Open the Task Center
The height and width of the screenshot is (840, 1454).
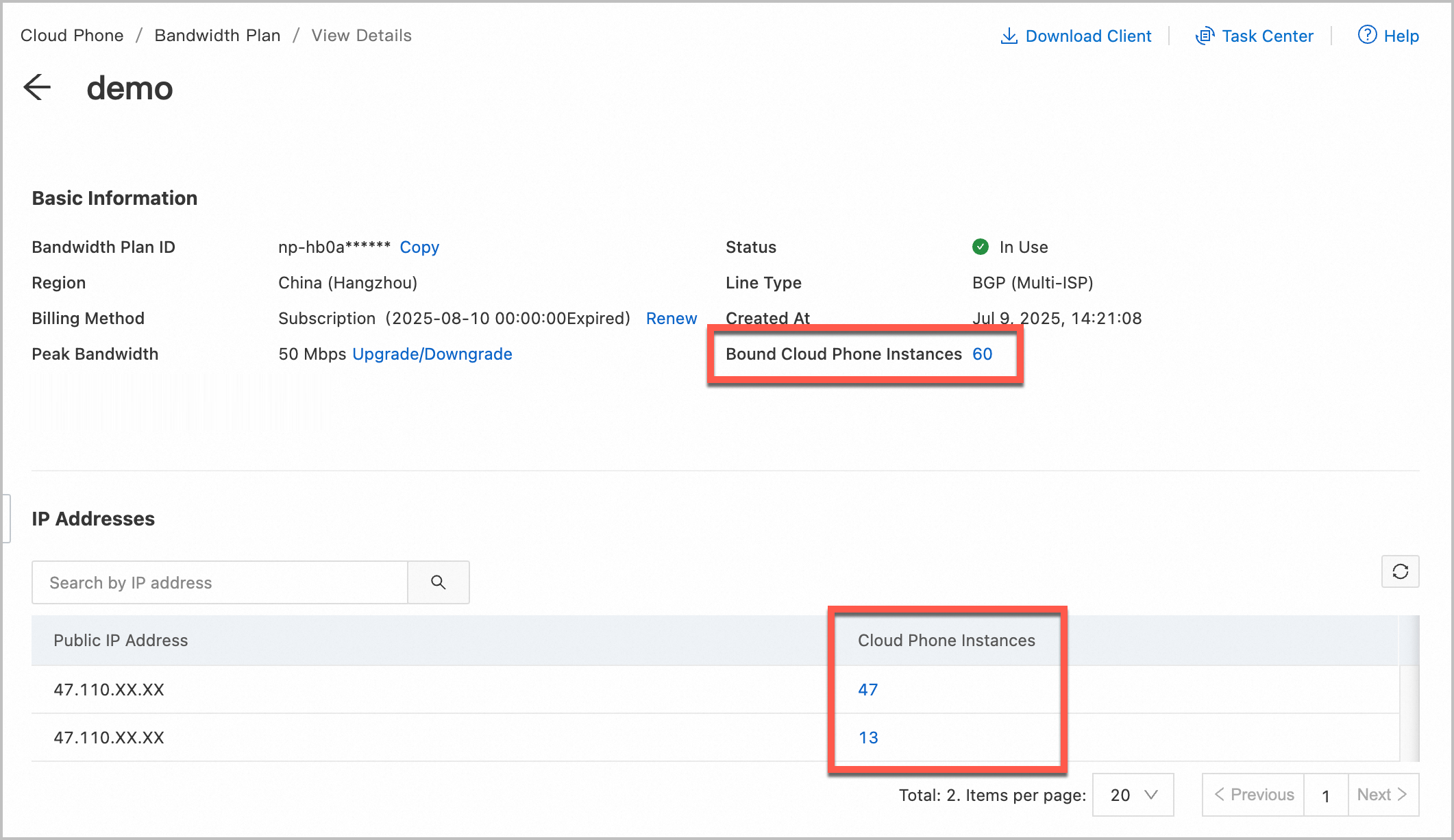[x=1255, y=36]
